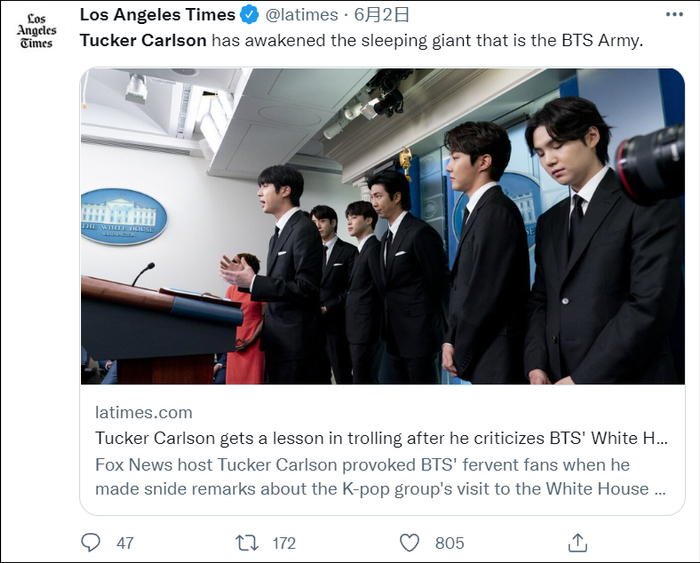Click the White House logo sign in photo
Screen dimensions: 700x563
[x=123, y=216]
